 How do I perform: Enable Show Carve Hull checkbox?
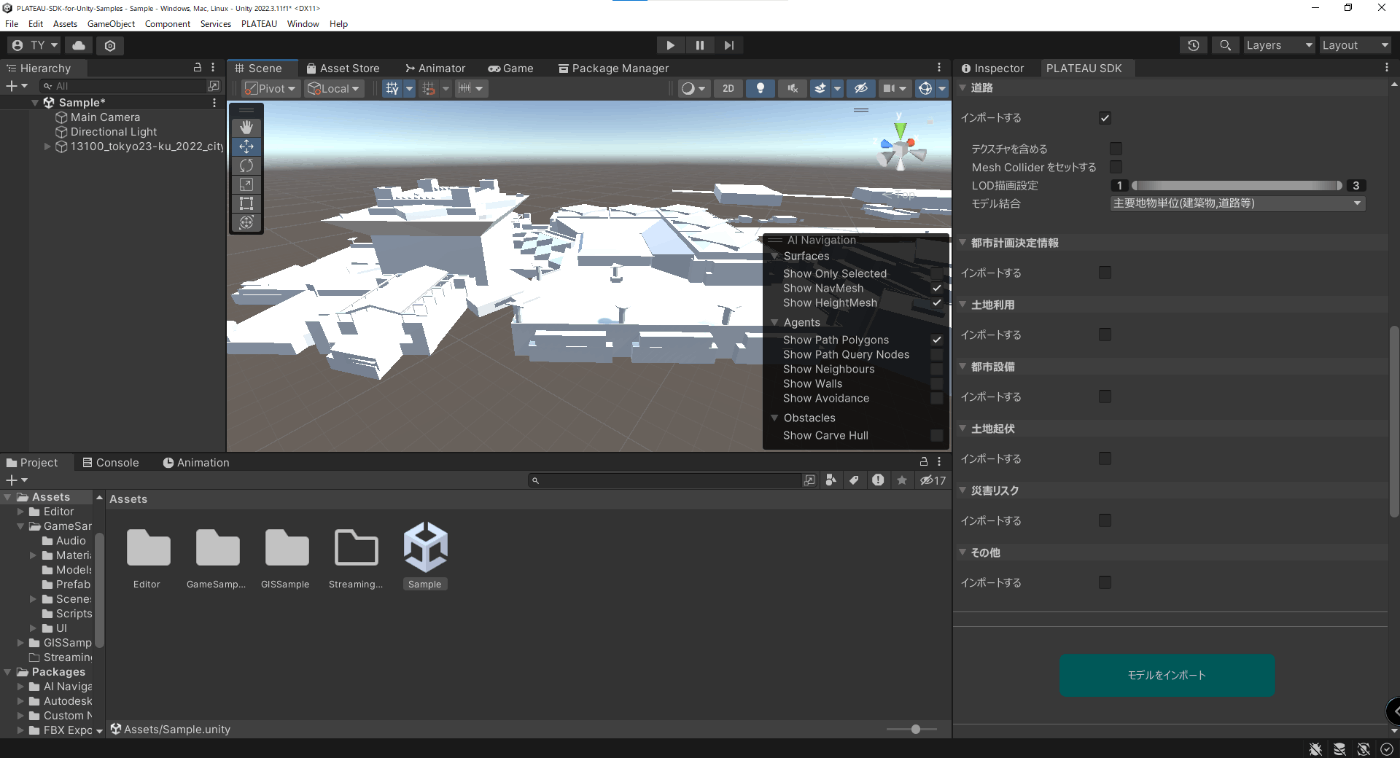coord(937,435)
